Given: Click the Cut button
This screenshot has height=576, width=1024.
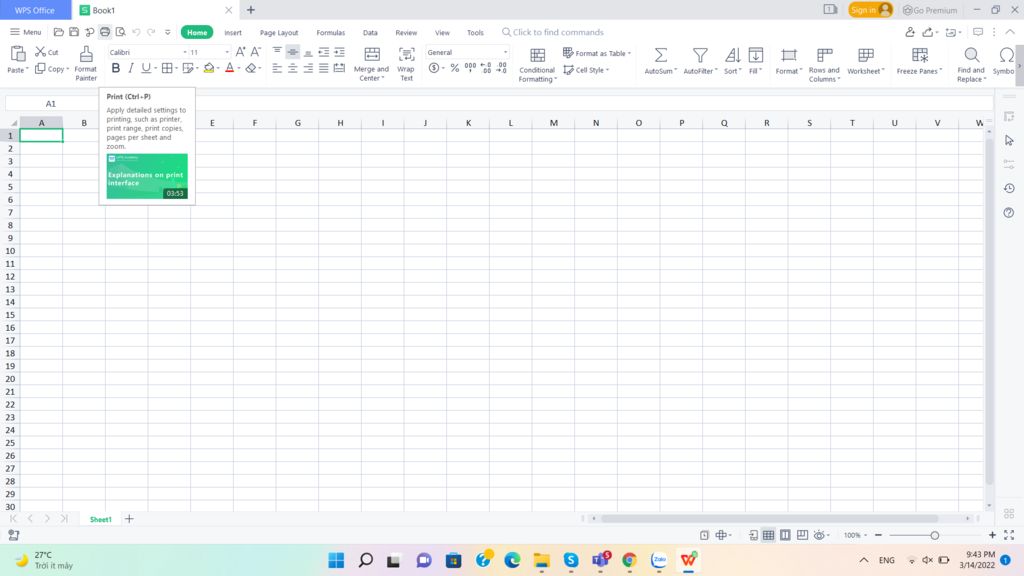Looking at the screenshot, I should [x=47, y=52].
